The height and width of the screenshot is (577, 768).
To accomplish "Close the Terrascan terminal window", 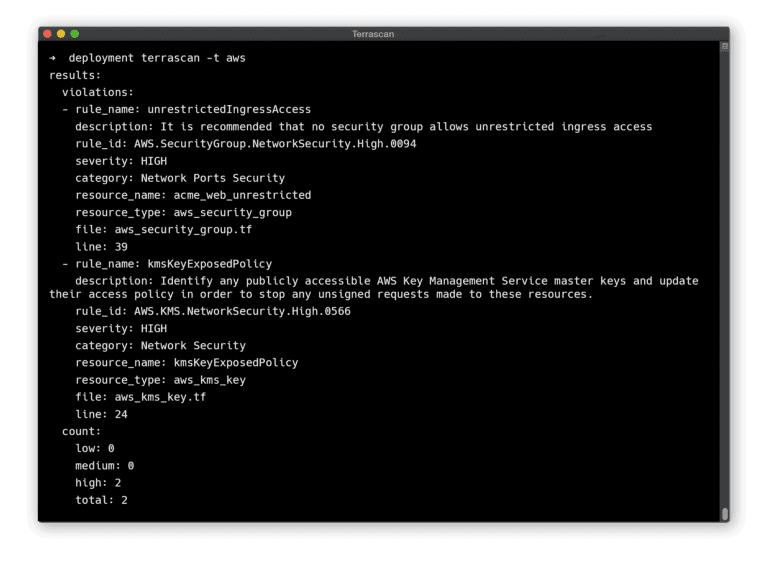I will pyautogui.click(x=47, y=34).
